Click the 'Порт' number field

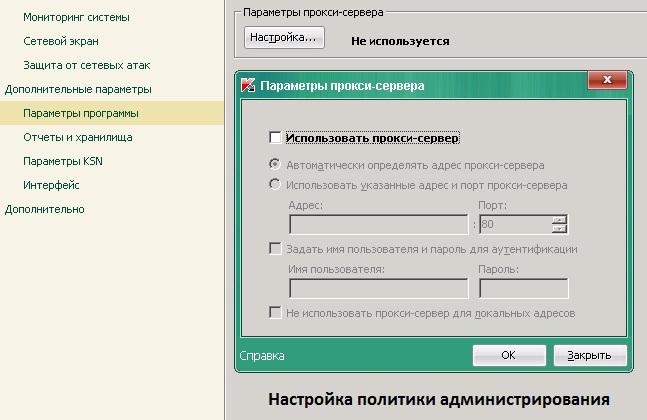coord(515,225)
